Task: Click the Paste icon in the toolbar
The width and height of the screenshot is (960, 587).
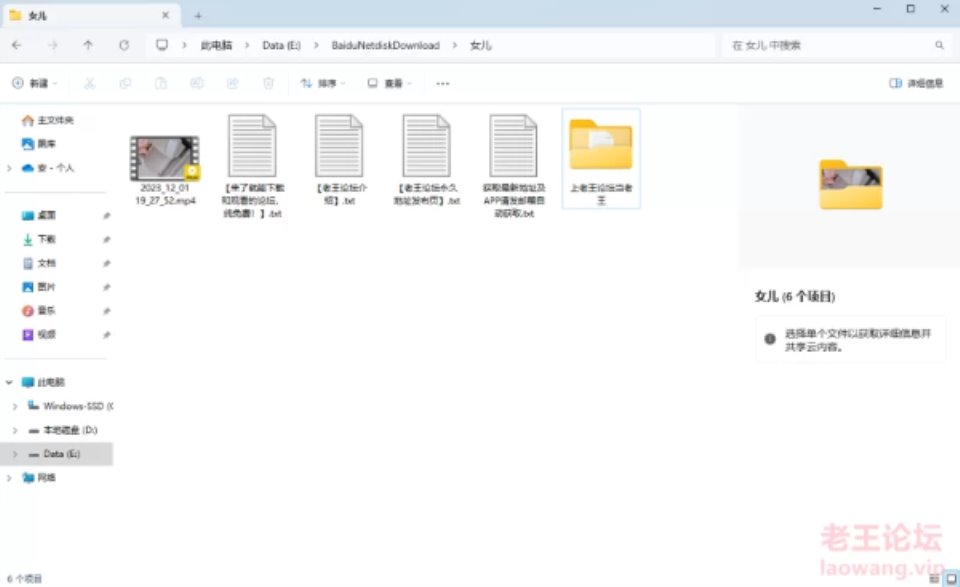Action: pos(162,83)
